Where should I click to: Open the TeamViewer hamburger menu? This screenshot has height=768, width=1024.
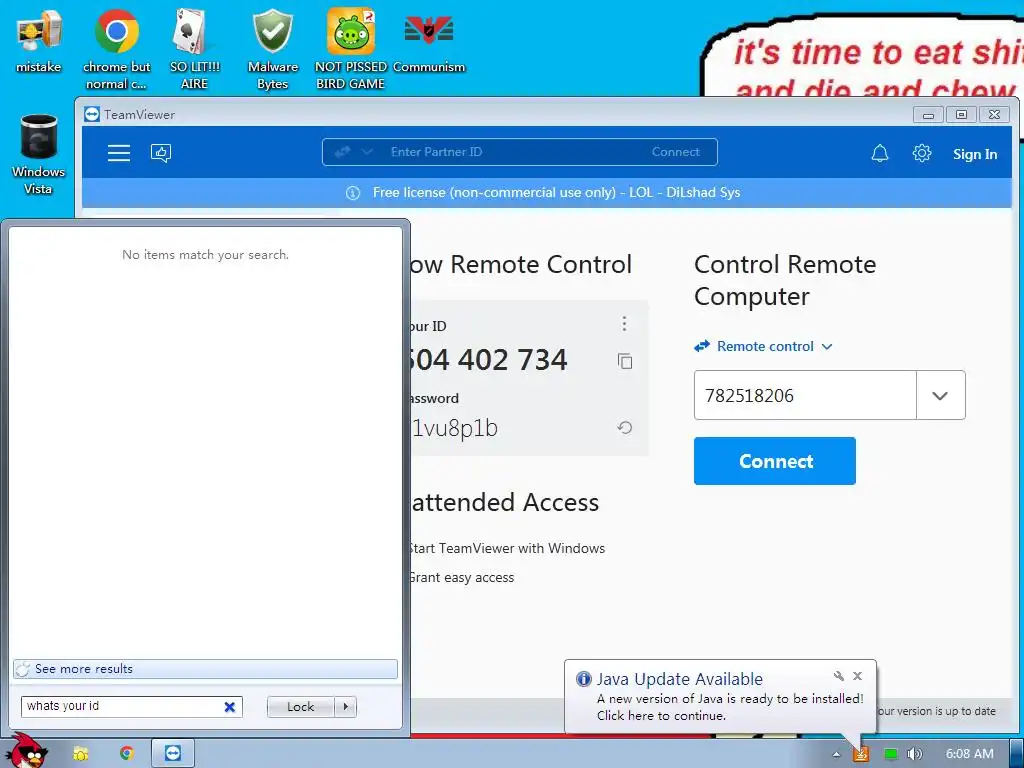pyautogui.click(x=119, y=153)
